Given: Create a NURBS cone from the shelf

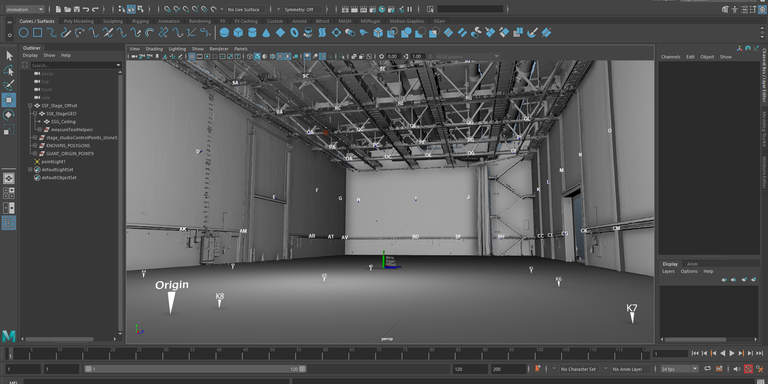Looking at the screenshot, I should pyautogui.click(x=266, y=33).
